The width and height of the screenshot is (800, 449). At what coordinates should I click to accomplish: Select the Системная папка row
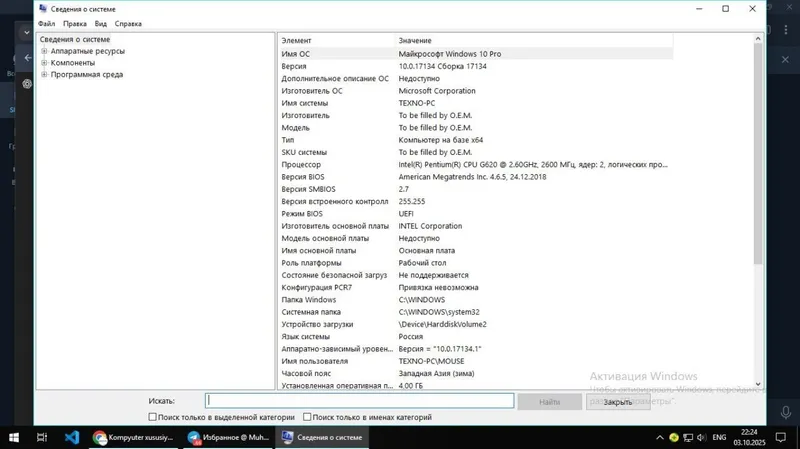click(476, 312)
